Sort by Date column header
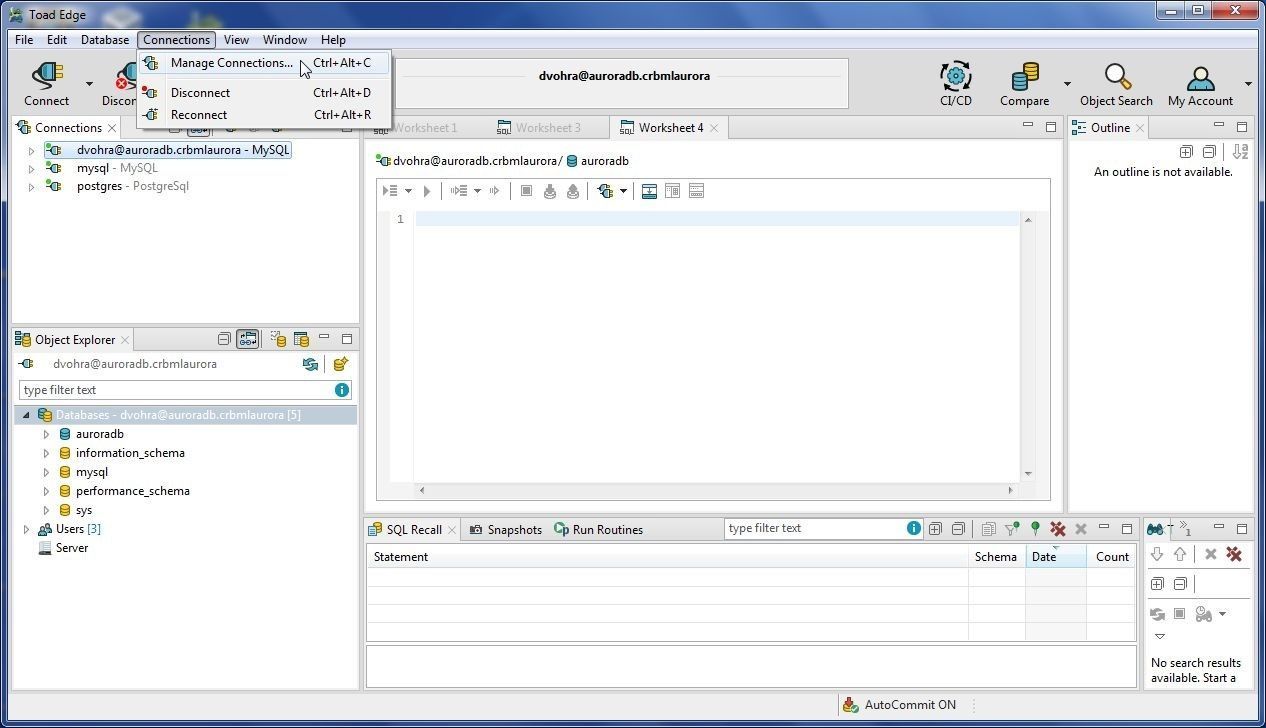 pos(1056,557)
